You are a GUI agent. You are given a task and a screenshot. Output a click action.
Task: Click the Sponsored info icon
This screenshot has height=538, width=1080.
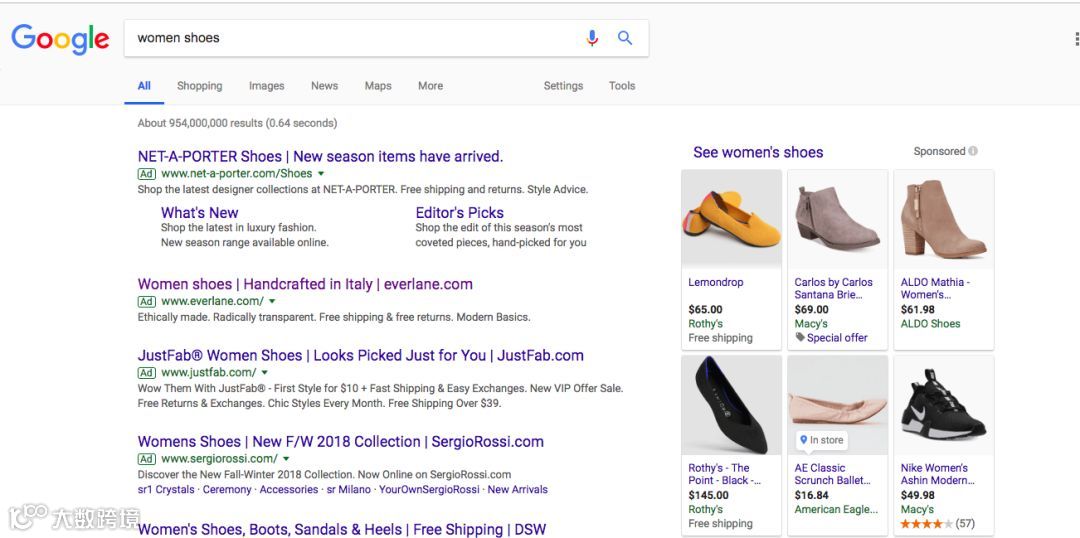(973, 151)
